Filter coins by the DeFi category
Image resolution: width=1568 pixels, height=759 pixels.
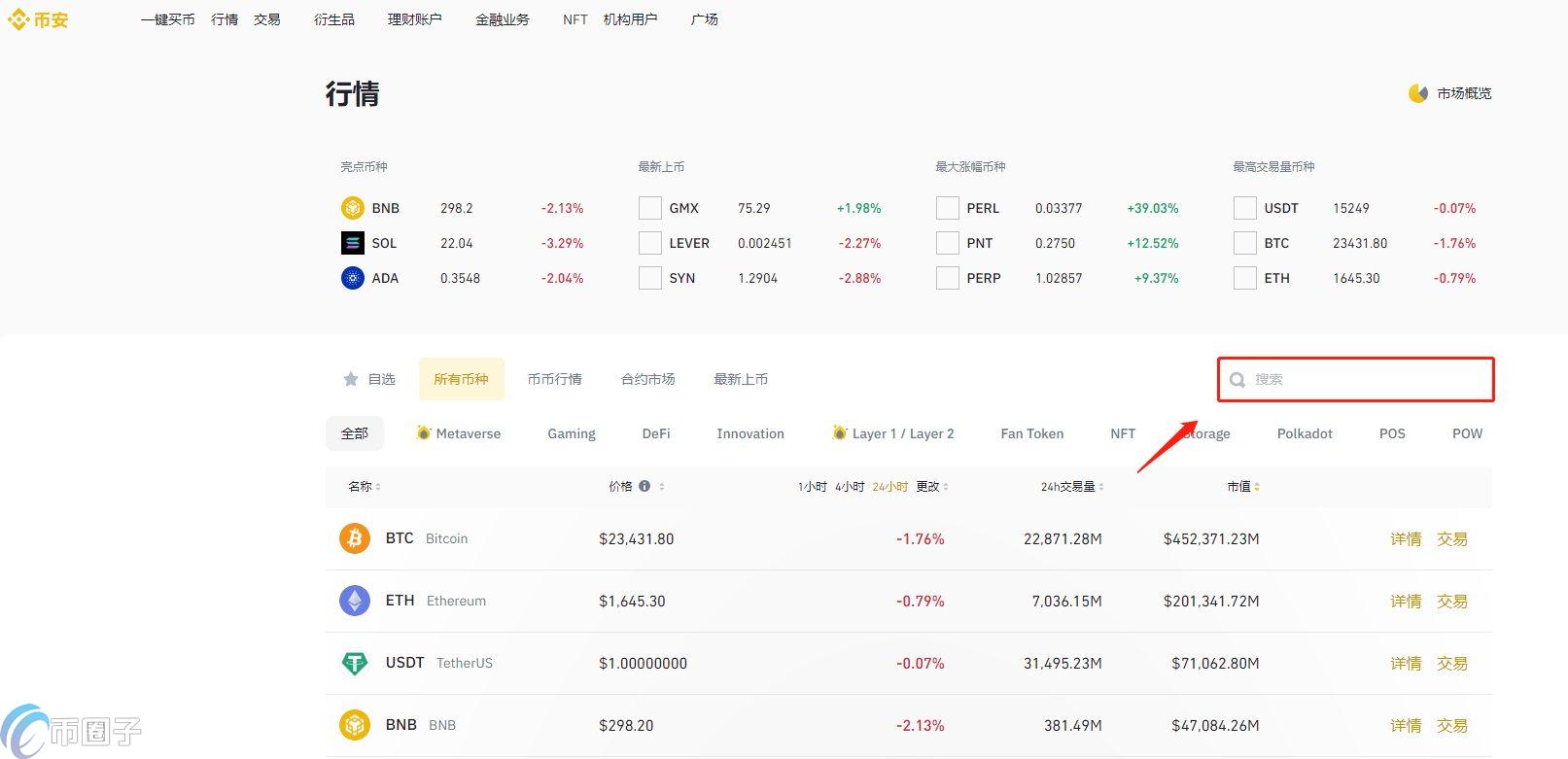click(656, 433)
